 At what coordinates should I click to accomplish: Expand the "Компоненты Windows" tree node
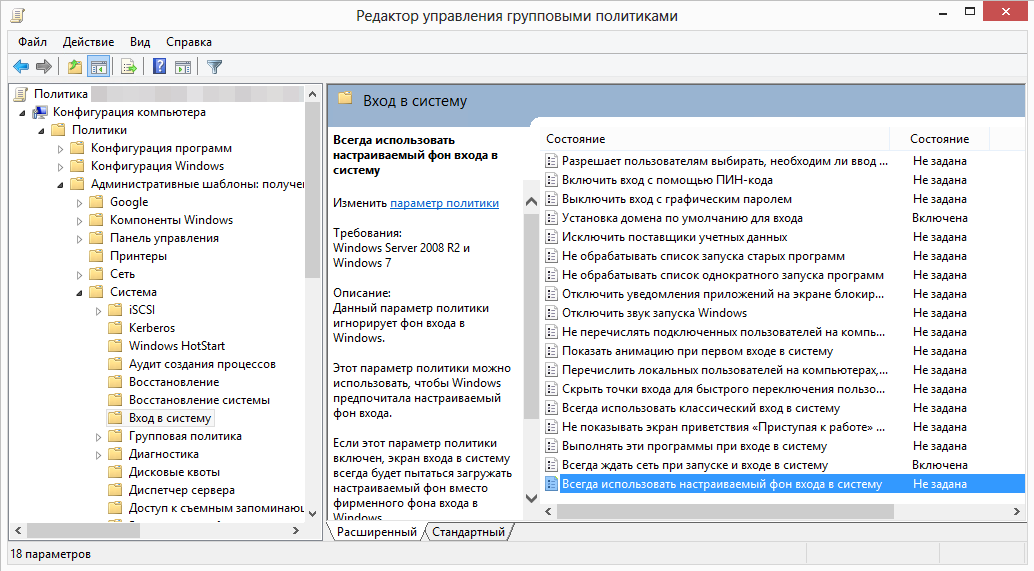[x=80, y=220]
